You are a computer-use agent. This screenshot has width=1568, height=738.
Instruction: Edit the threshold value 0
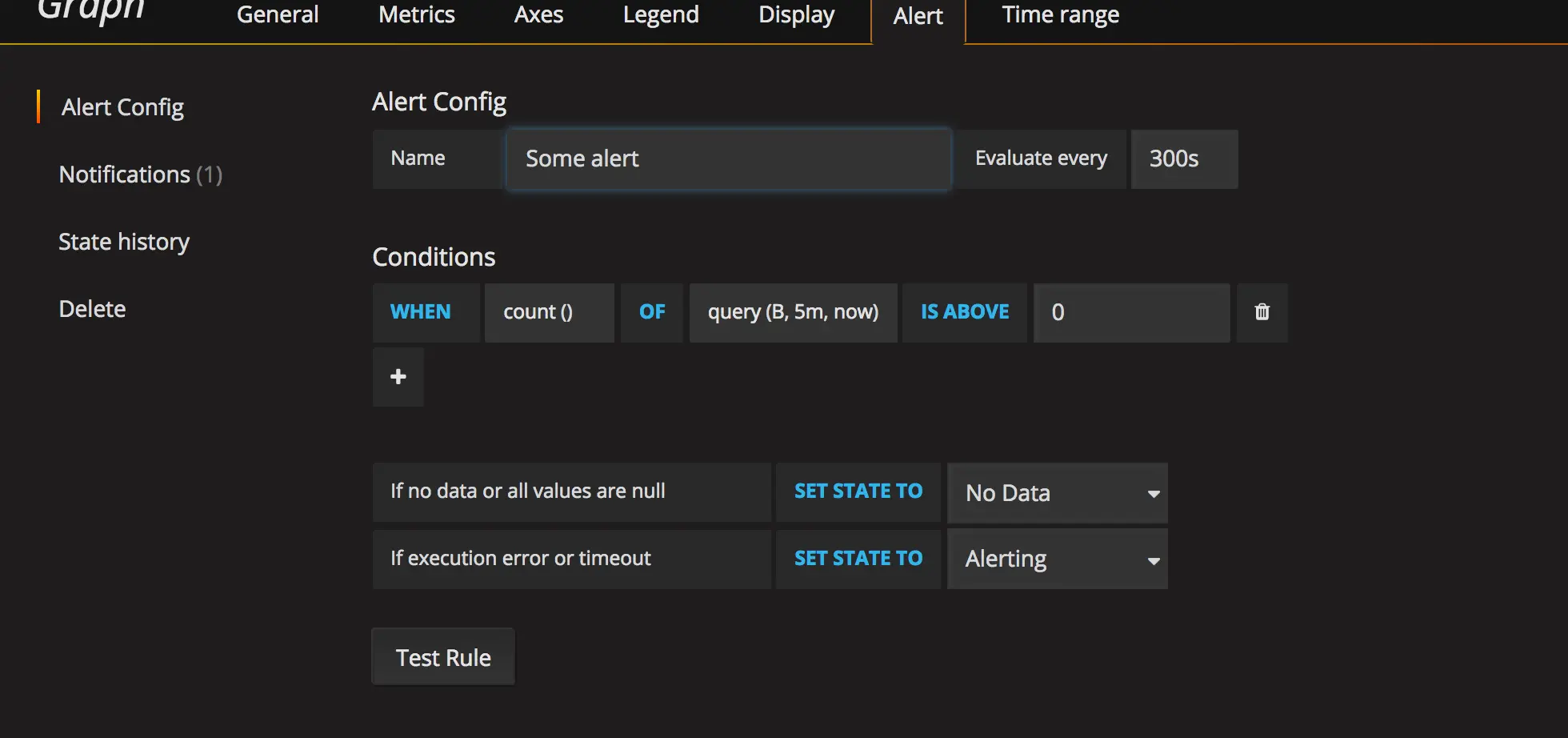click(1130, 312)
